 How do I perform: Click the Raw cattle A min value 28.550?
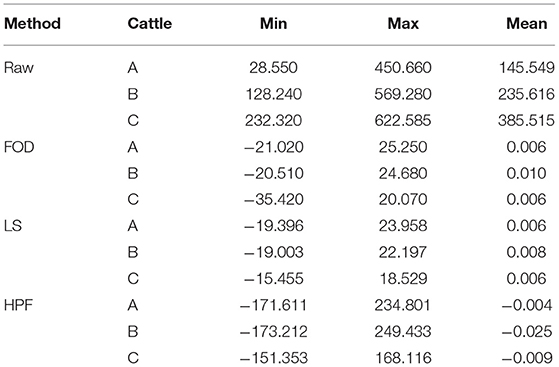pyautogui.click(x=273, y=67)
